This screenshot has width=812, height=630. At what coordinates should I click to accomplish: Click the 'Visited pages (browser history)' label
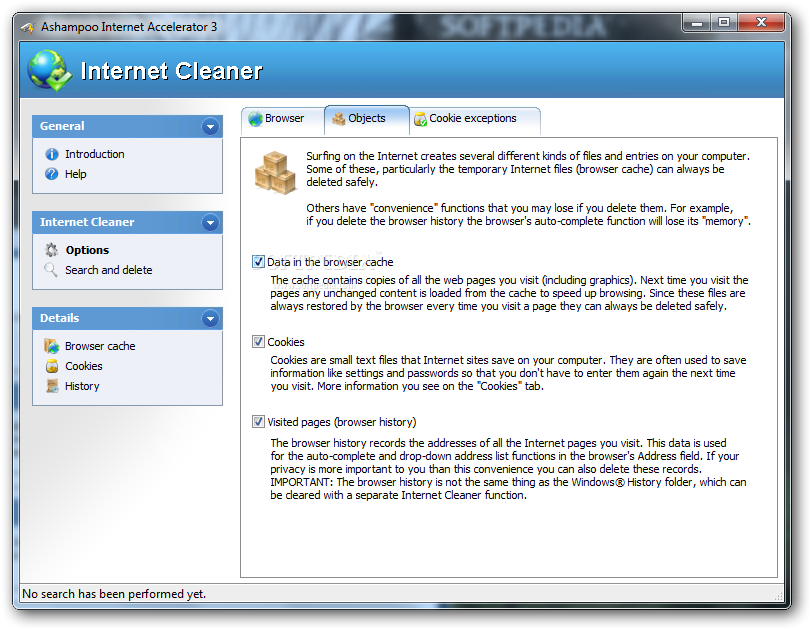[x=342, y=422]
